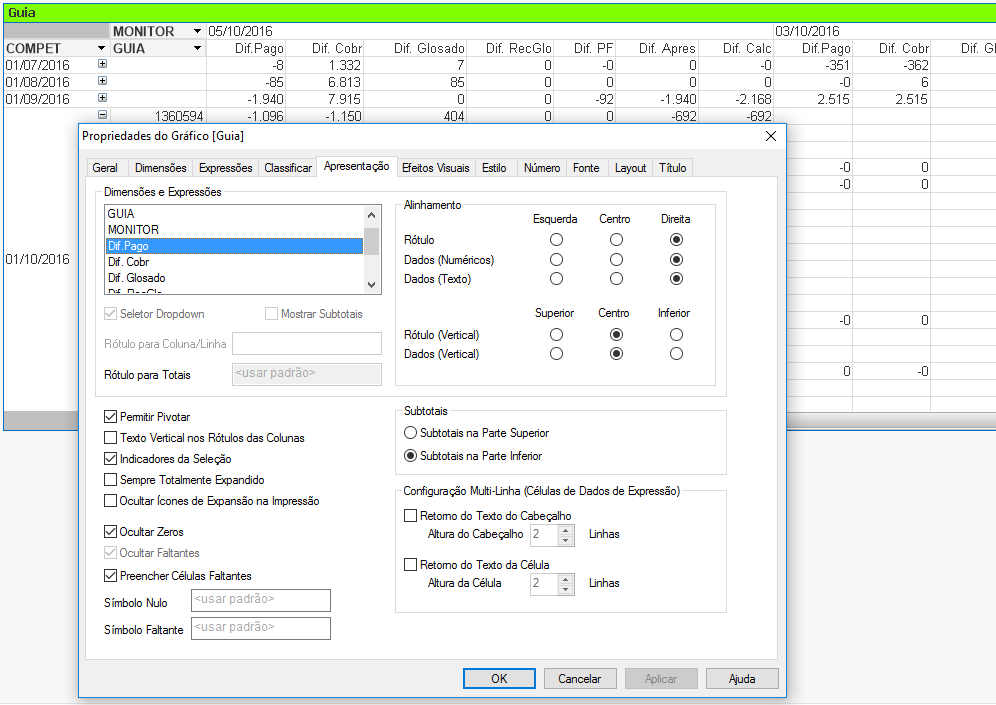Expand the 01/07/2016 row plus icon

[102, 64]
